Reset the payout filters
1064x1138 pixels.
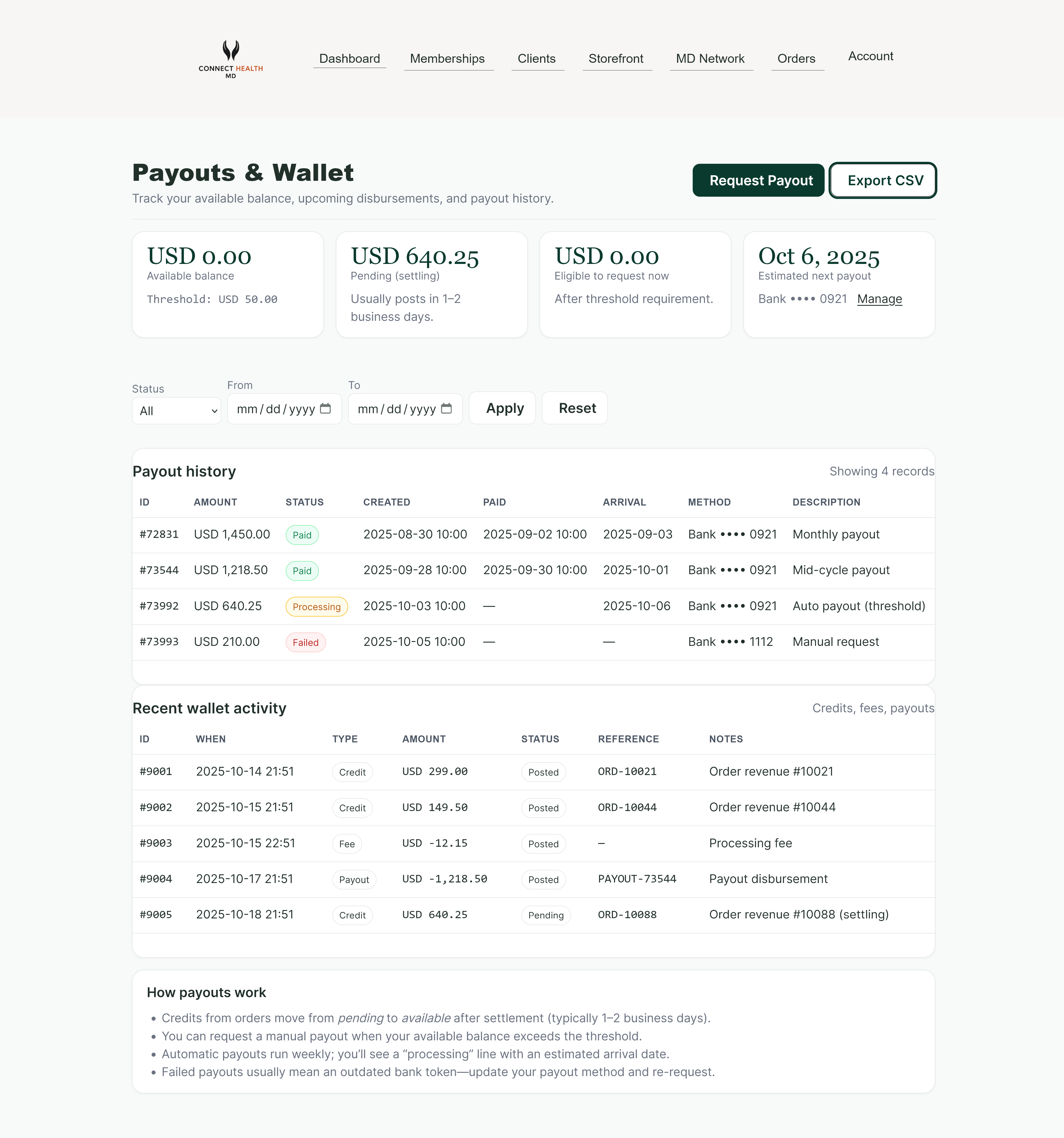tap(575, 408)
